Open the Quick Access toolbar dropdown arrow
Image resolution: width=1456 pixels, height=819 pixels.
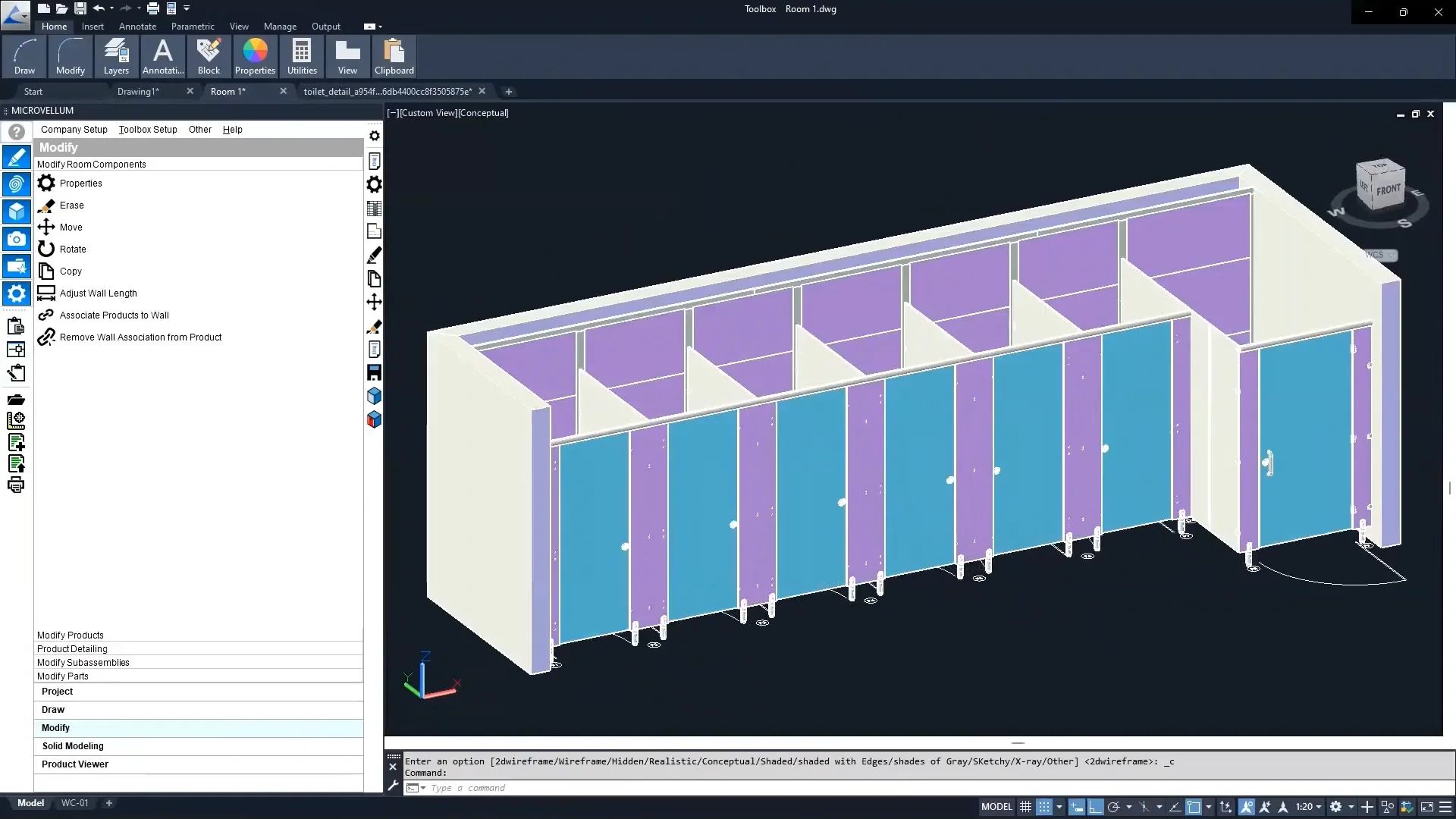point(187,8)
